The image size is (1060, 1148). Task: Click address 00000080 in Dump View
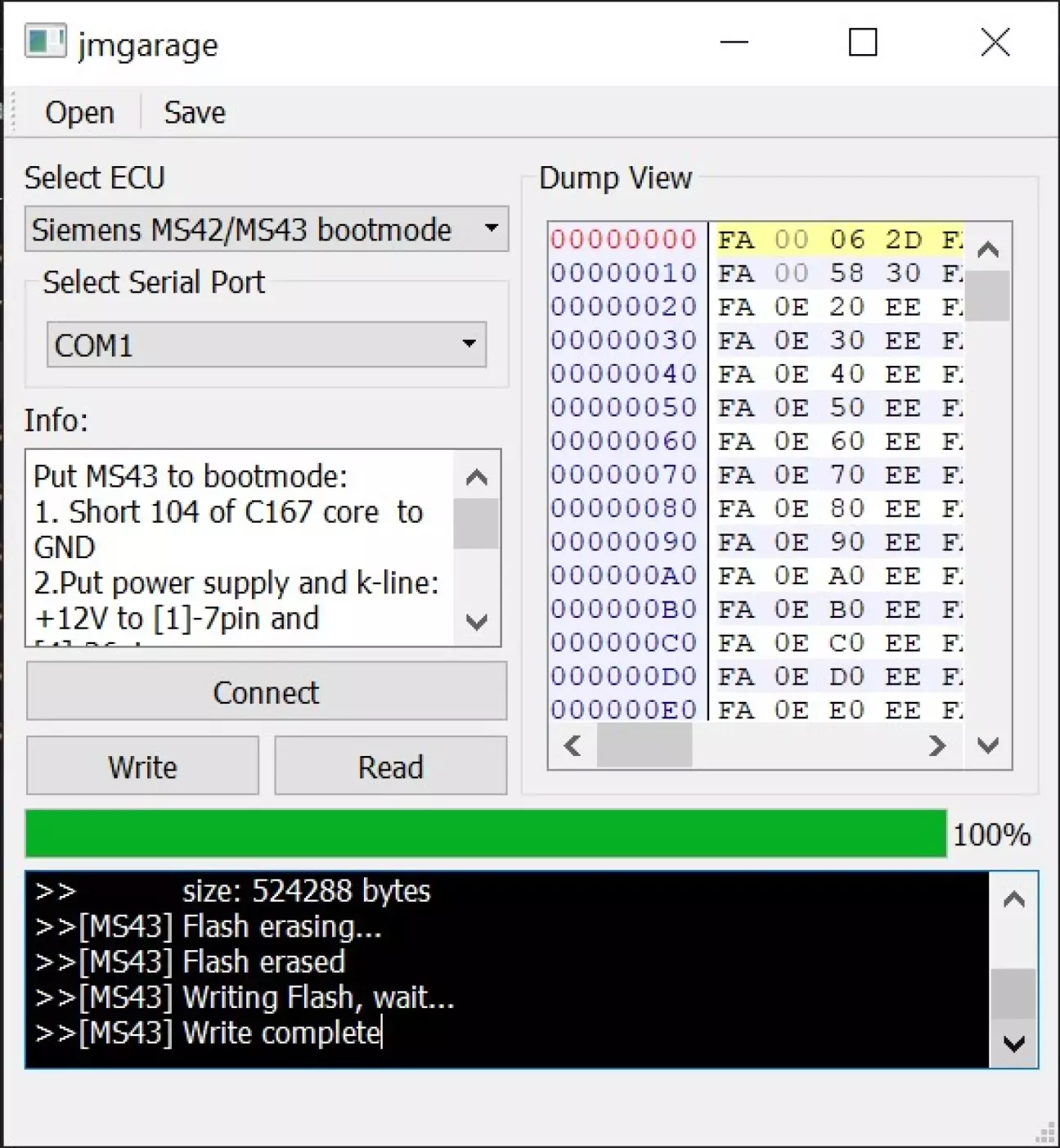(623, 508)
